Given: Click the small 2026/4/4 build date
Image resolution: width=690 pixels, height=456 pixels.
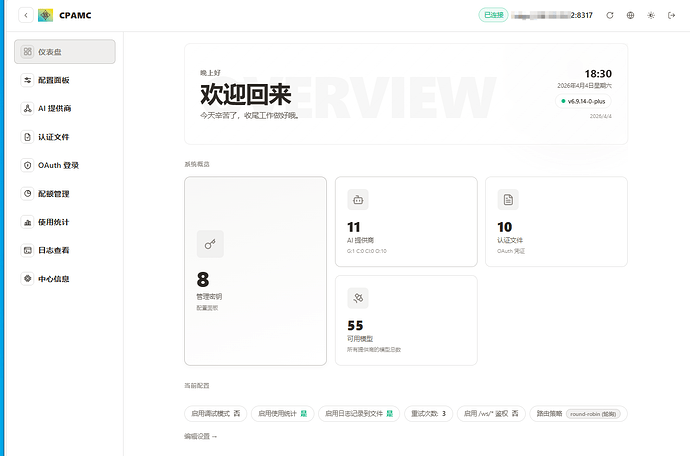Looking at the screenshot, I should (x=601, y=116).
